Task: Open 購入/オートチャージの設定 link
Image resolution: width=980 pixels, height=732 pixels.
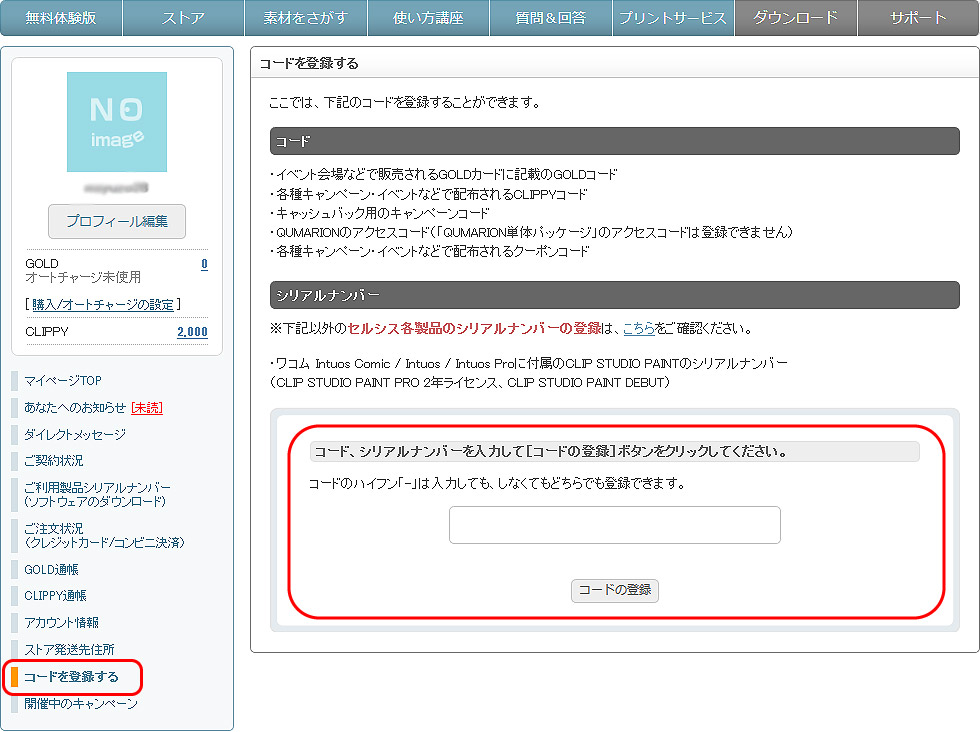Action: [x=103, y=304]
